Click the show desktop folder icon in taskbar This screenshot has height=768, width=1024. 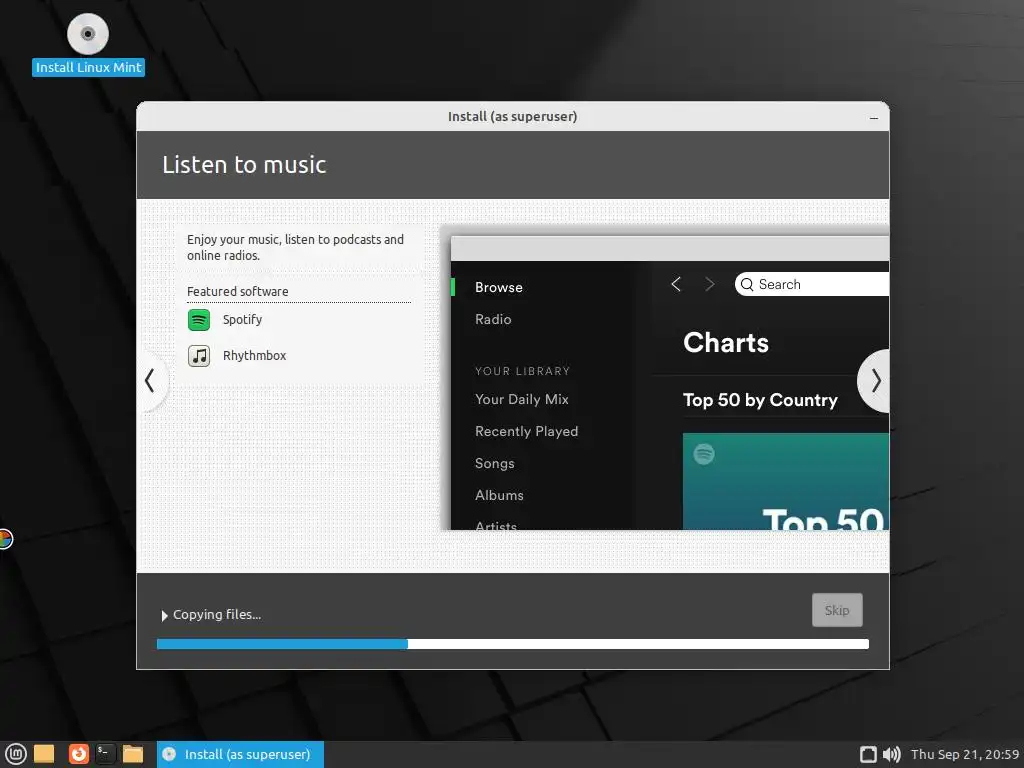point(44,754)
